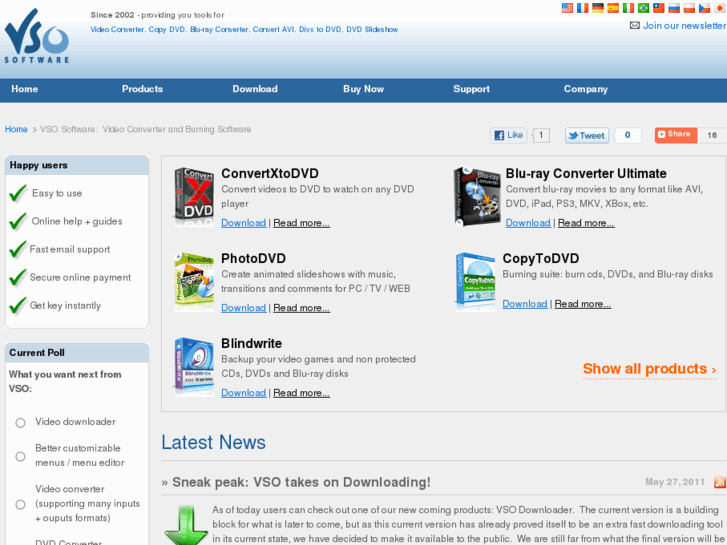Open the Buy Now menu
The width and height of the screenshot is (727, 545).
coord(364,89)
